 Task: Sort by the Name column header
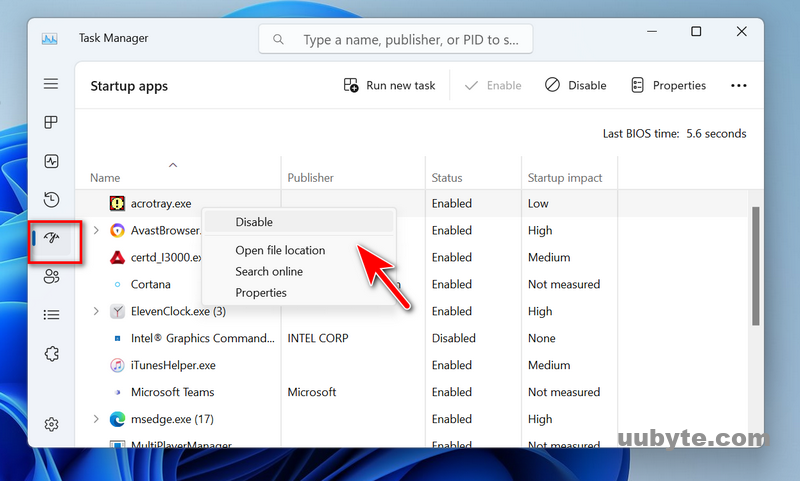tap(105, 178)
